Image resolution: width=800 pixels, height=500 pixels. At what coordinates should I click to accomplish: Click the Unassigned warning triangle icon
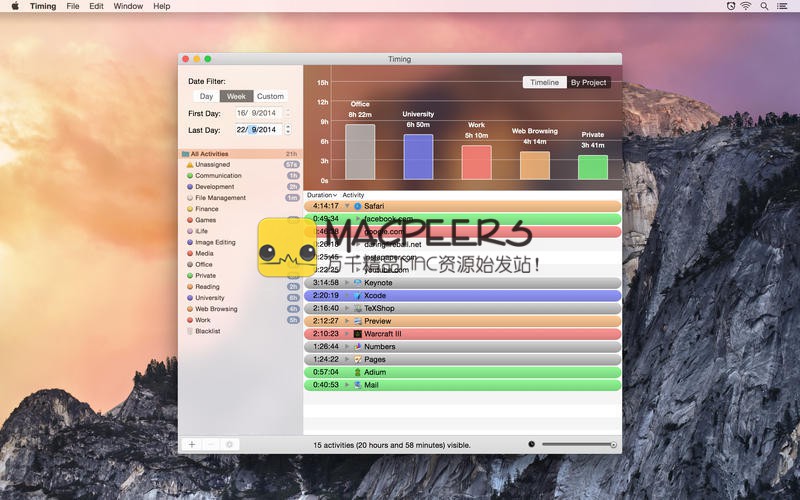190,164
